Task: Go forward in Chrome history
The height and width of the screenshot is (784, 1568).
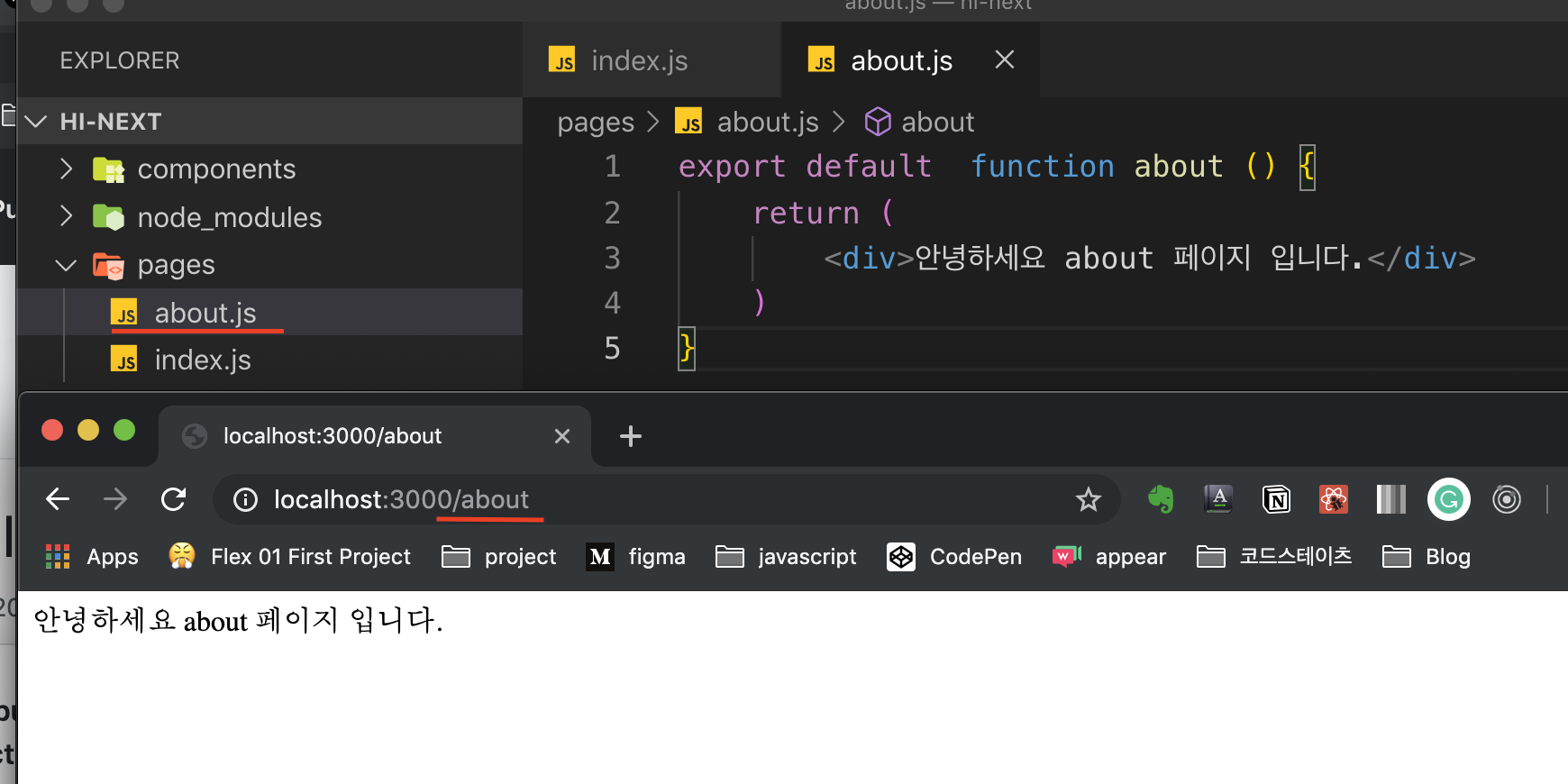Action: (x=115, y=498)
